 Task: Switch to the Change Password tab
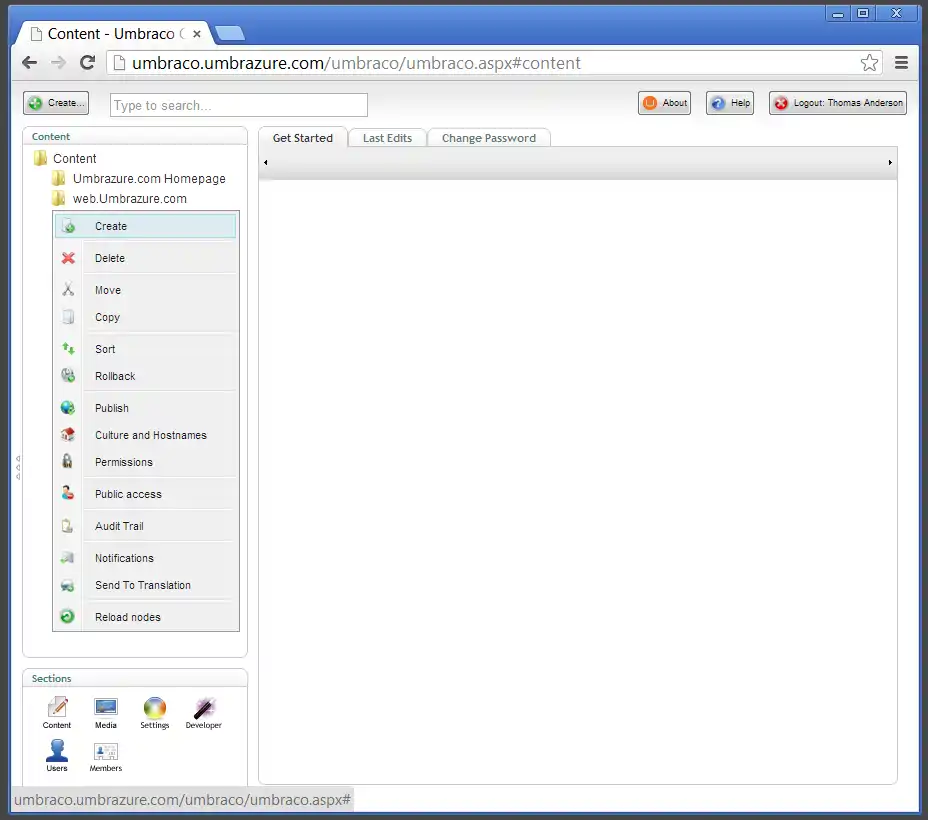489,138
